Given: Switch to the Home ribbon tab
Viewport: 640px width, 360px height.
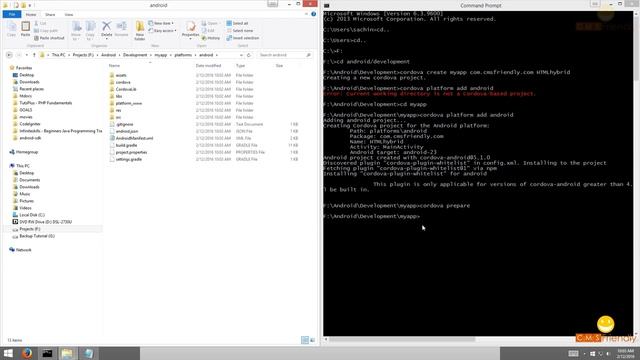Looking at the screenshot, I should [x=31, y=15].
